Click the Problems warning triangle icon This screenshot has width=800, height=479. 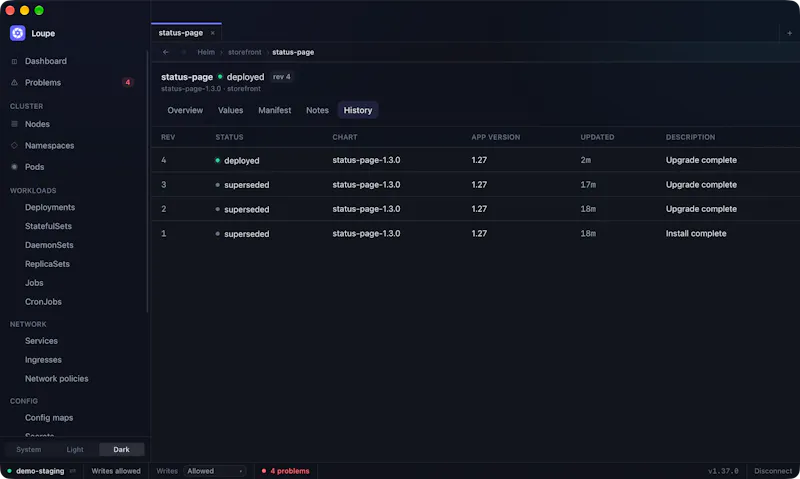click(x=14, y=83)
